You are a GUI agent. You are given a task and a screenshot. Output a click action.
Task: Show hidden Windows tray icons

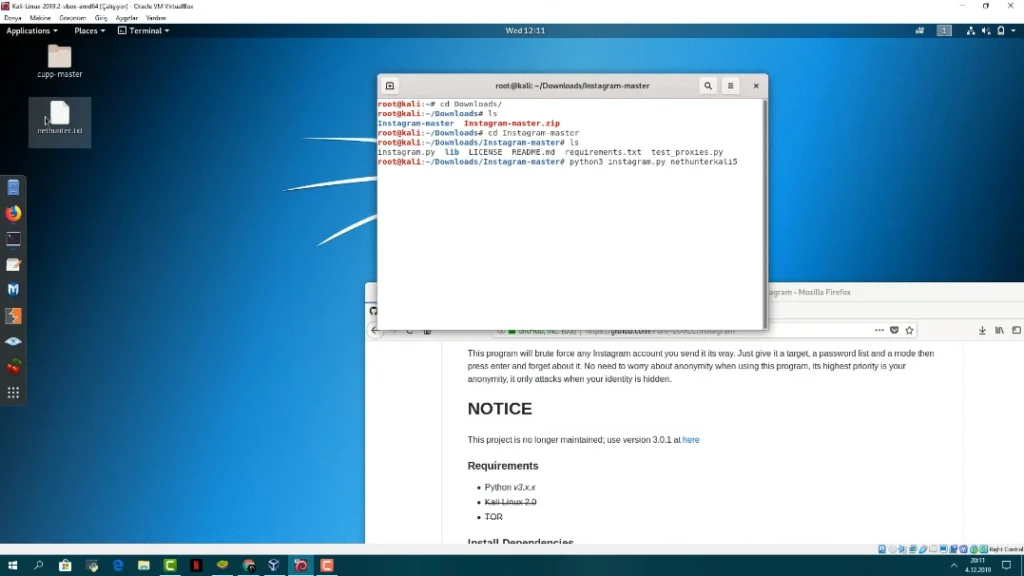(953, 566)
